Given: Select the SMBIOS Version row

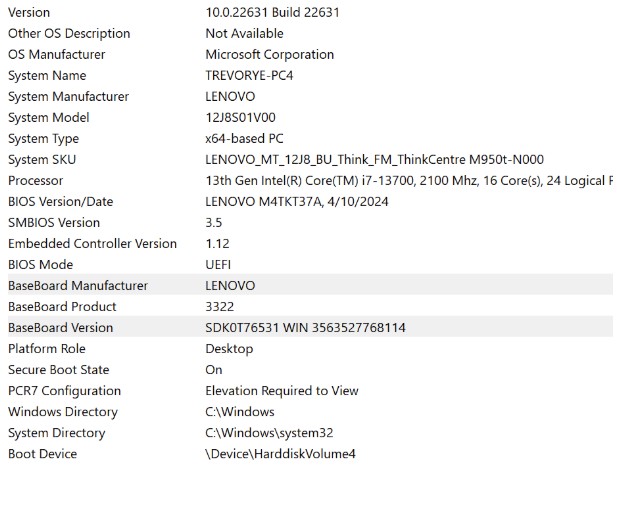Looking at the screenshot, I should click(54, 222).
